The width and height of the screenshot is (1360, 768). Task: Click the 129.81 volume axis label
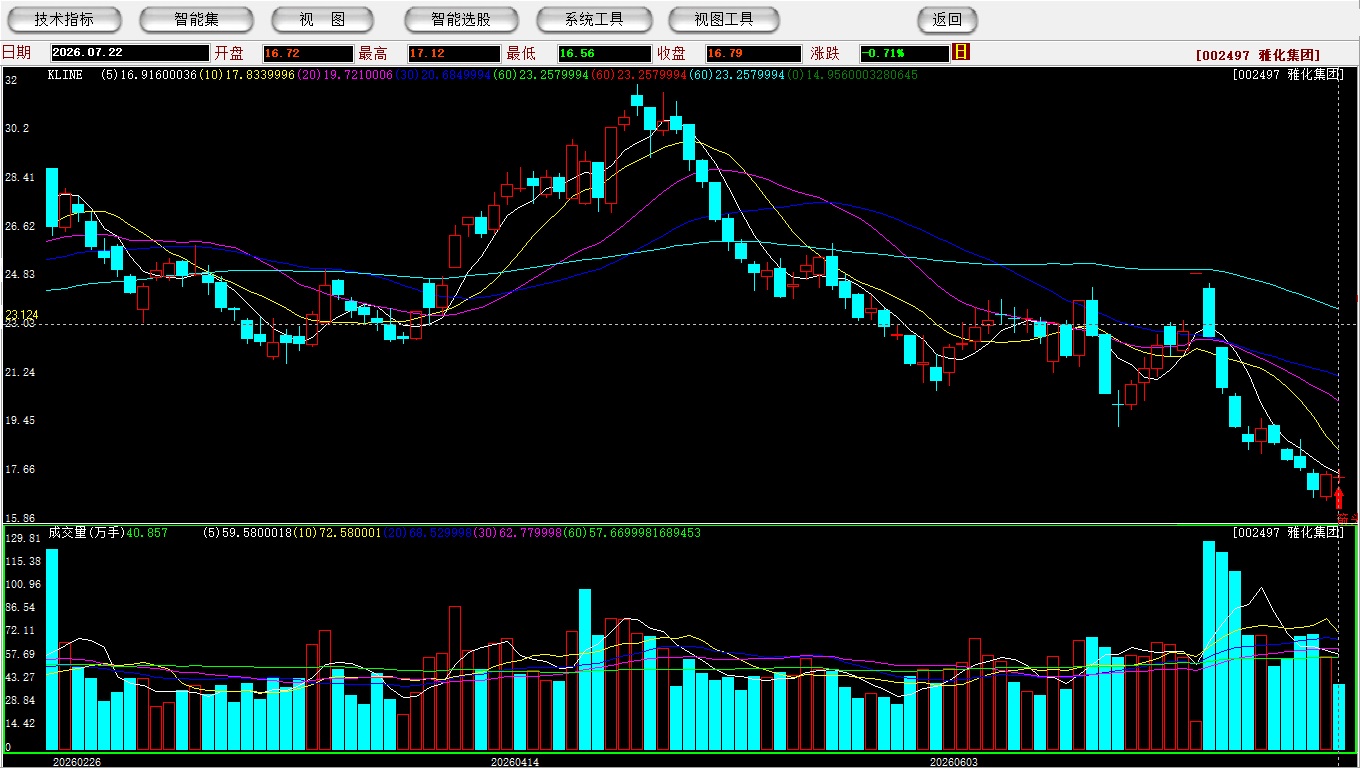click(22, 538)
